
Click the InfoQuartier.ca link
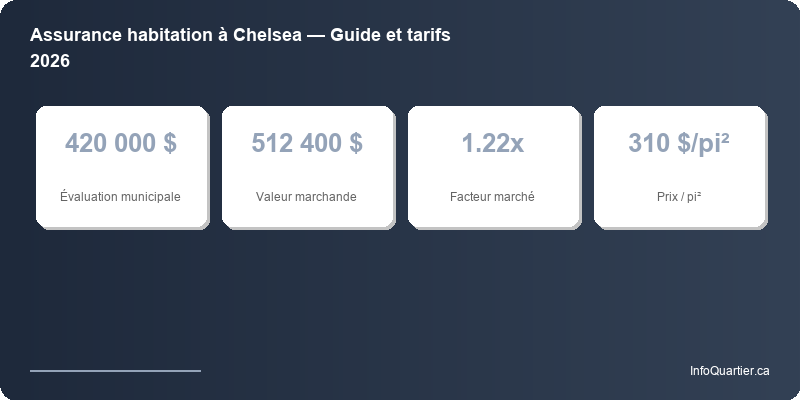pyautogui.click(x=729, y=371)
